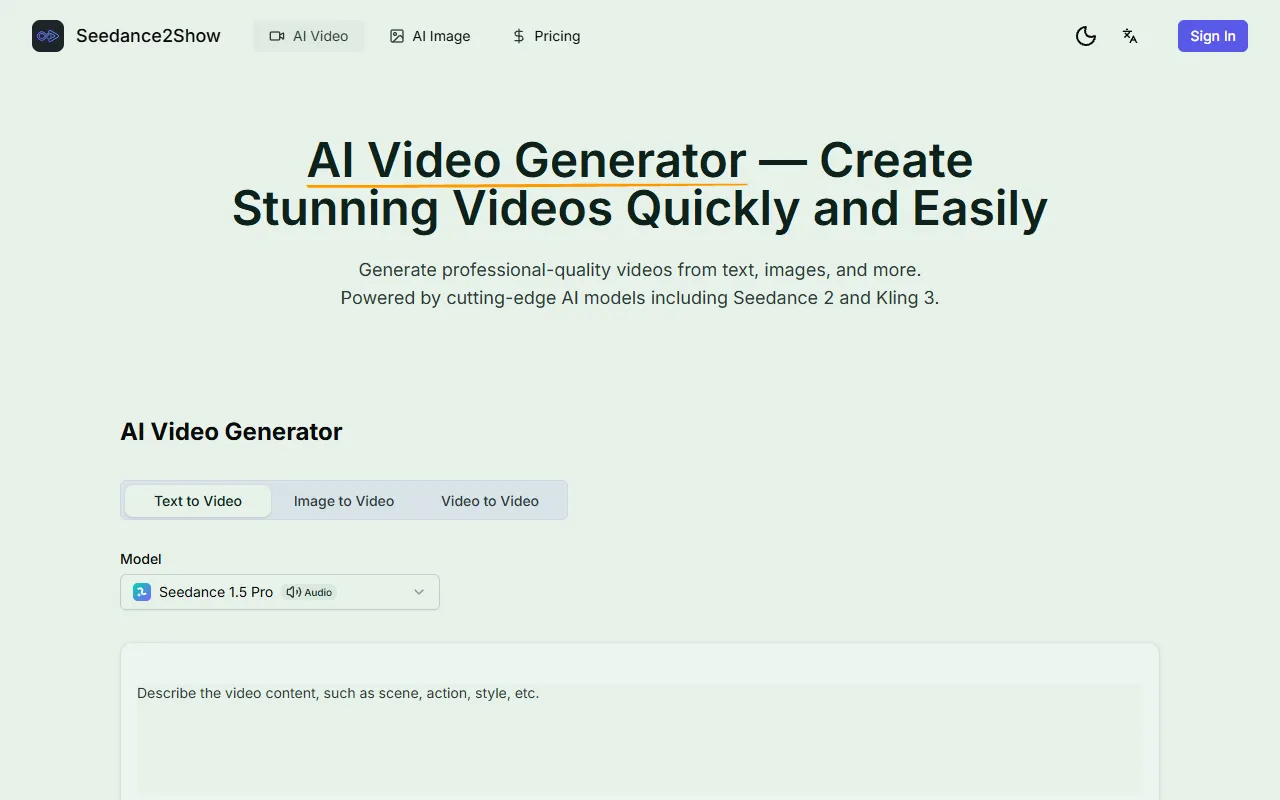Click the Seedance2Show brand name link
Image resolution: width=1280 pixels, height=800 pixels.
coord(148,36)
